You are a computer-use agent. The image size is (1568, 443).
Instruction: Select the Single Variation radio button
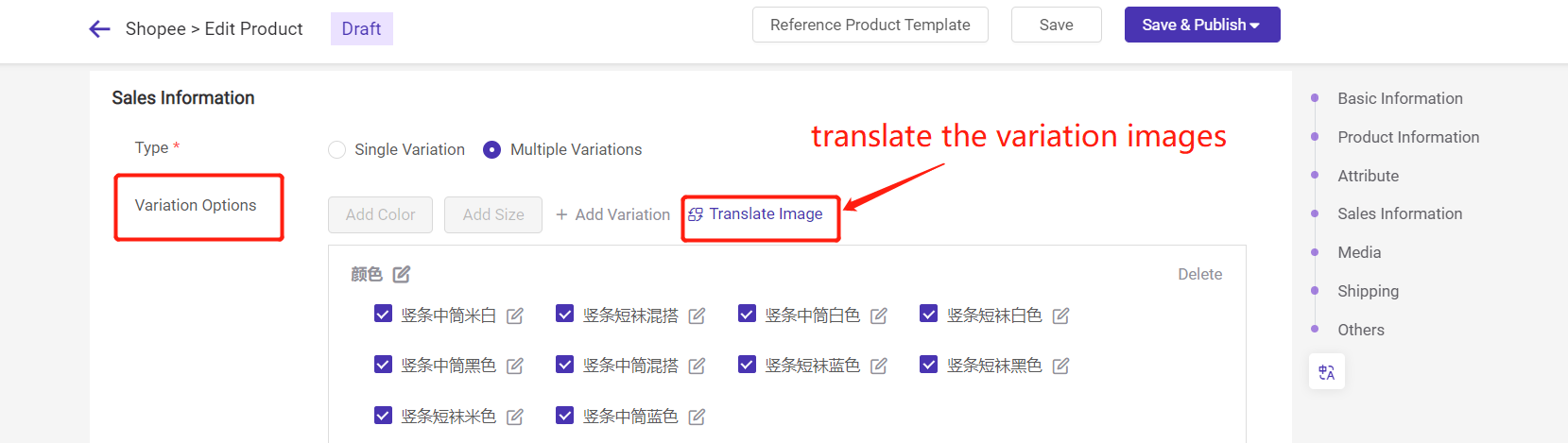[x=336, y=149]
